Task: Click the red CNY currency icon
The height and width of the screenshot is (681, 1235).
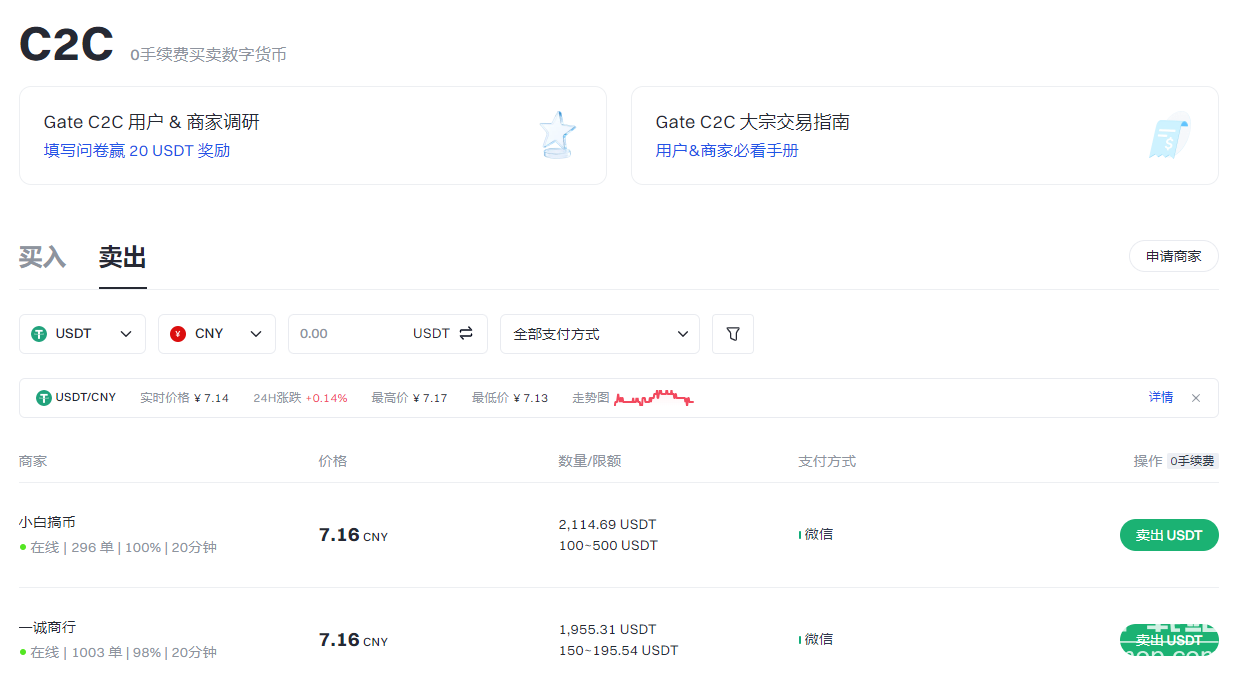Action: coord(178,334)
